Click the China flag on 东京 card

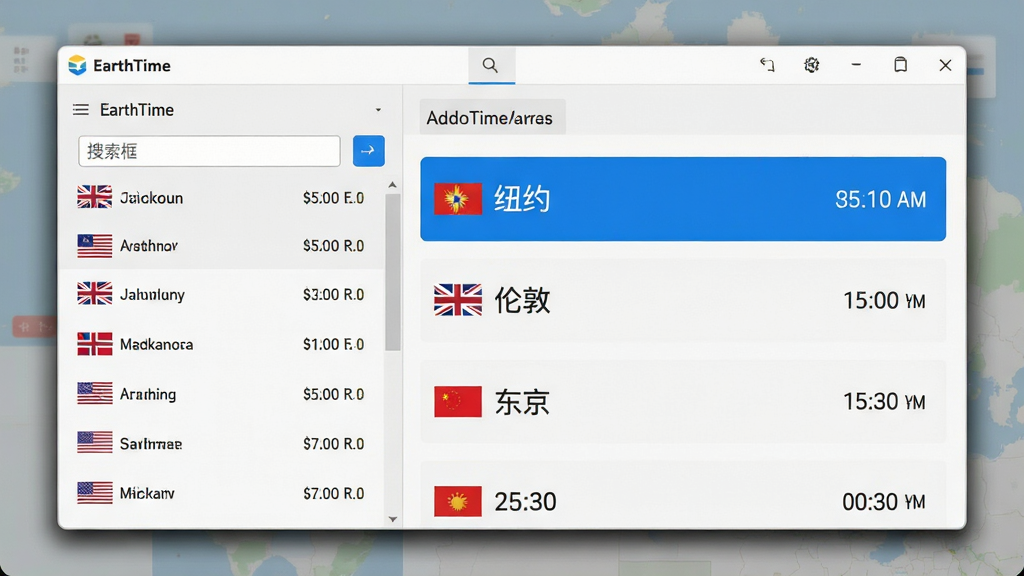point(458,401)
